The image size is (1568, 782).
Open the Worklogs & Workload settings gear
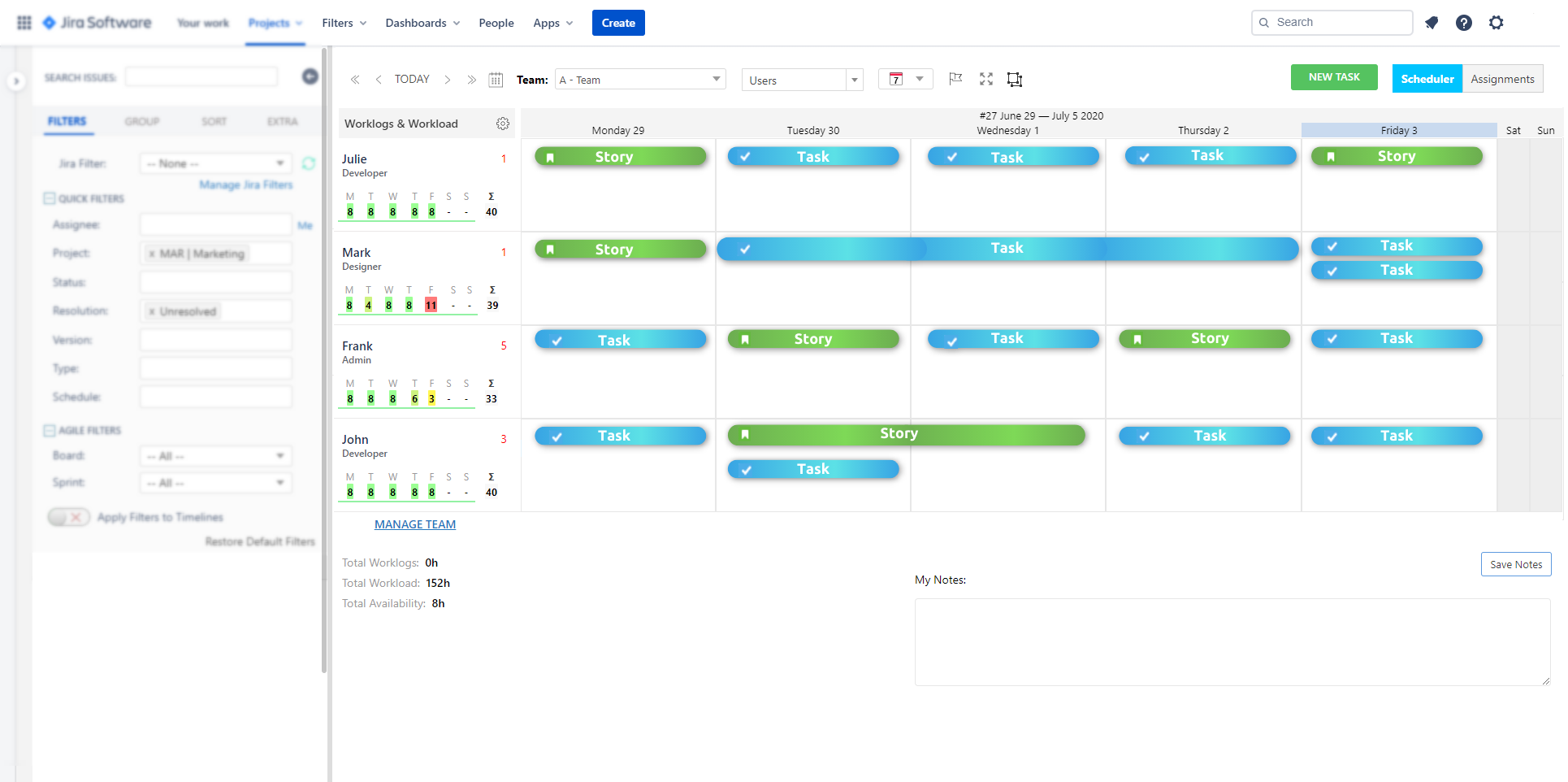tap(503, 124)
